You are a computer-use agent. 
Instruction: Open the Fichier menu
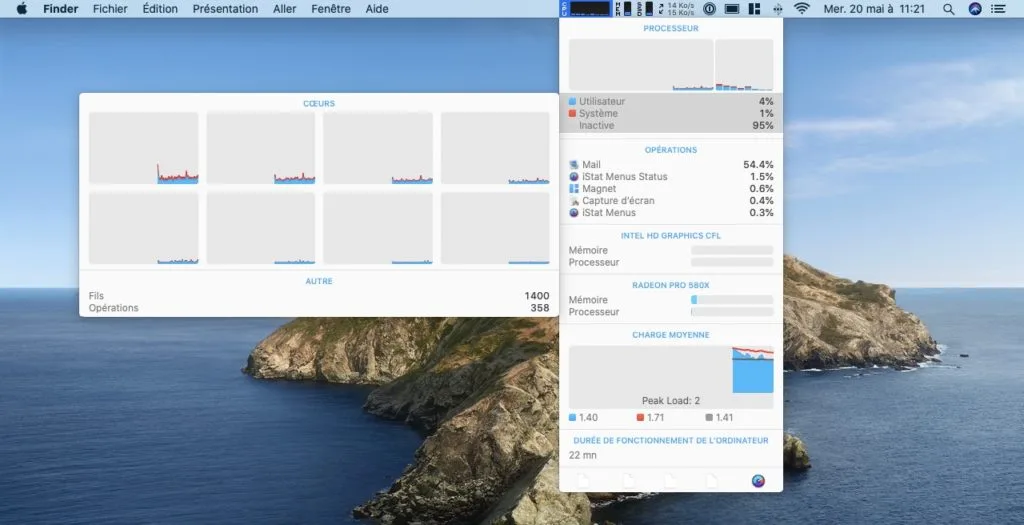[110, 8]
